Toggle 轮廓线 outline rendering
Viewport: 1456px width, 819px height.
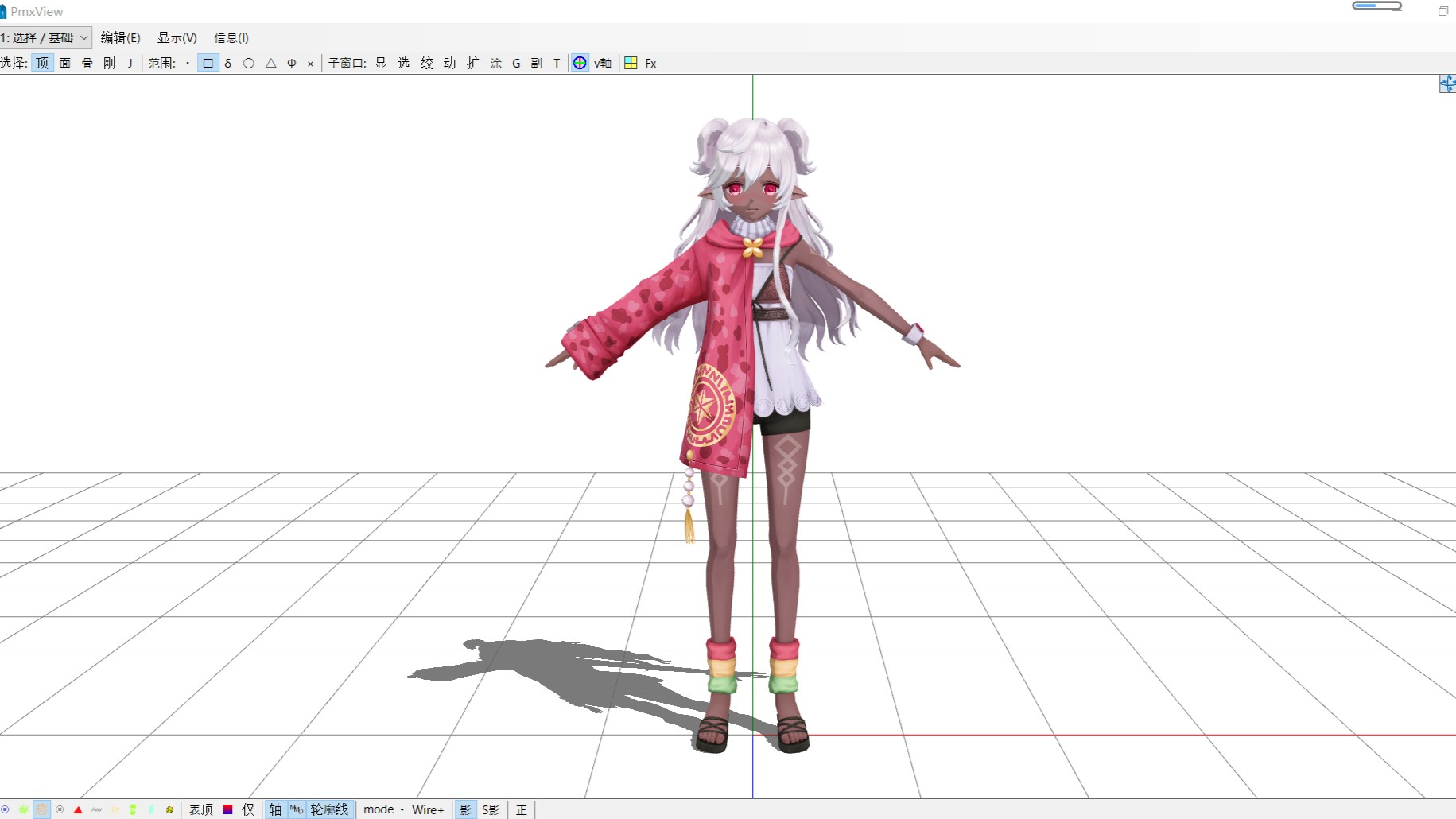[x=329, y=809]
